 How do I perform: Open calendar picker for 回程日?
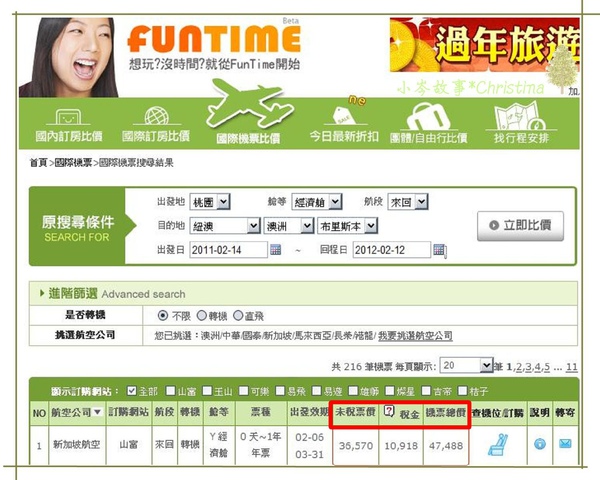[440, 250]
